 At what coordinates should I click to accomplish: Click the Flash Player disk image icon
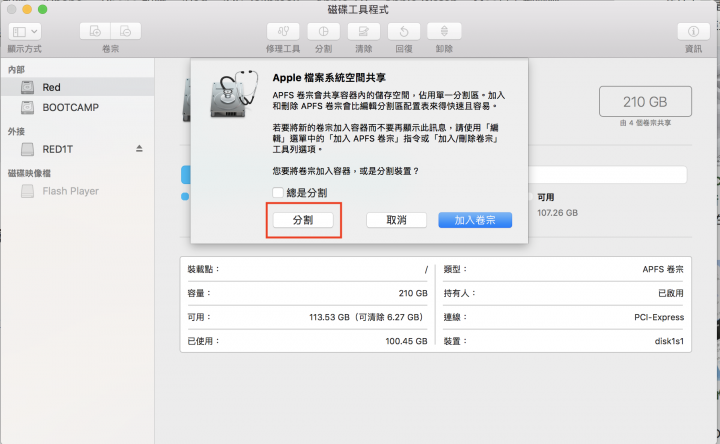coord(28,191)
